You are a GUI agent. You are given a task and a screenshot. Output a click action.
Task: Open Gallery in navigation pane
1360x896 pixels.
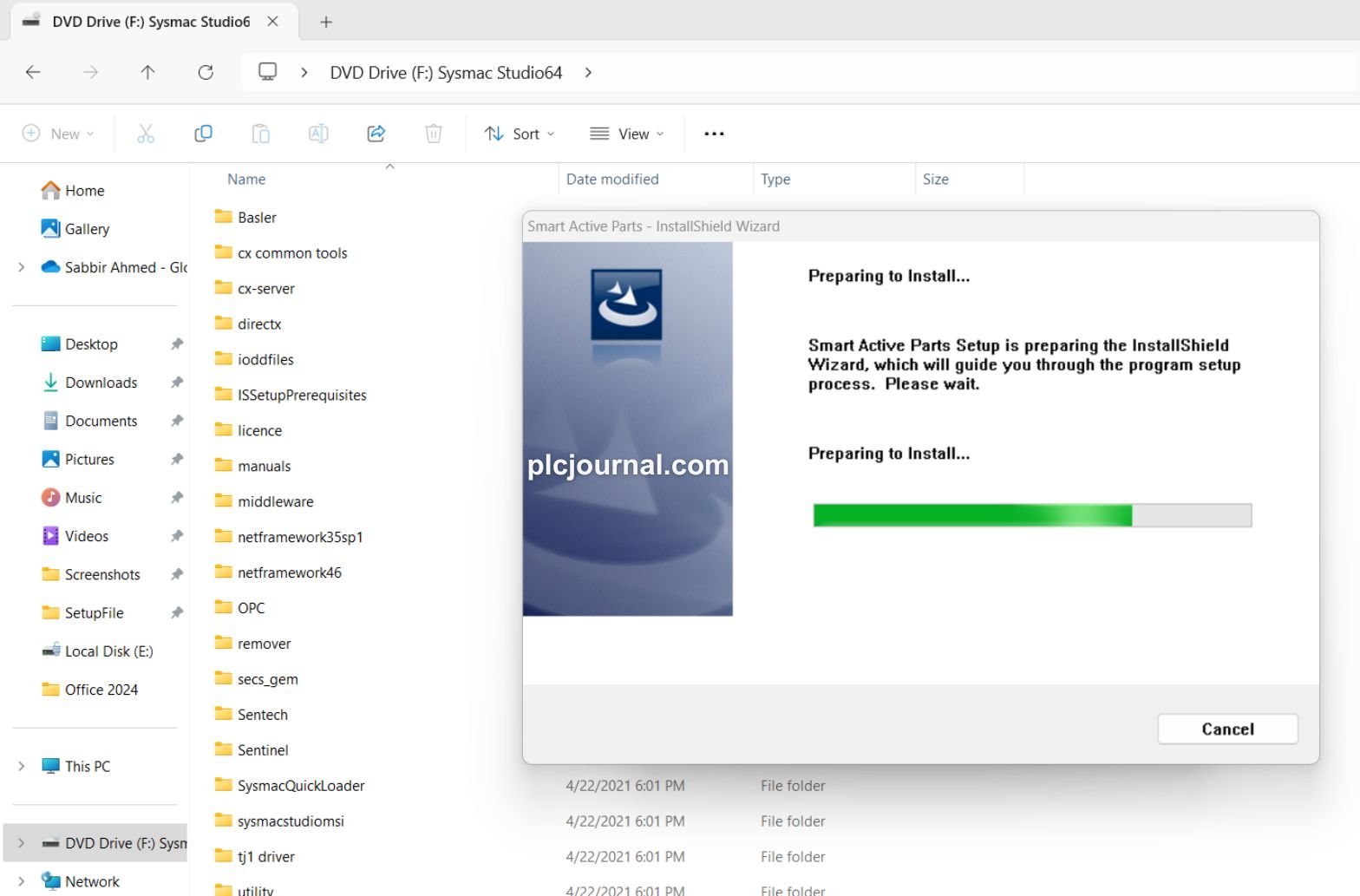tap(75, 229)
